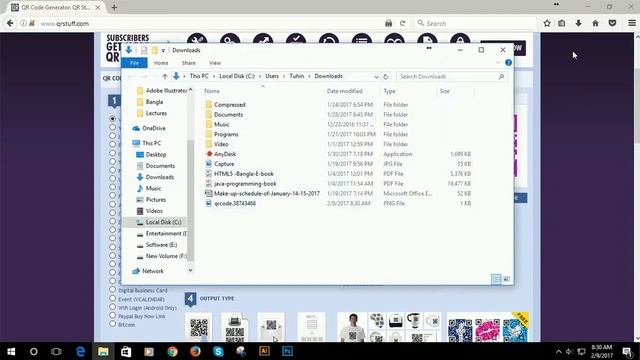Expand address bar history dropdown
This screenshot has height=360, width=640.
tap(376, 76)
